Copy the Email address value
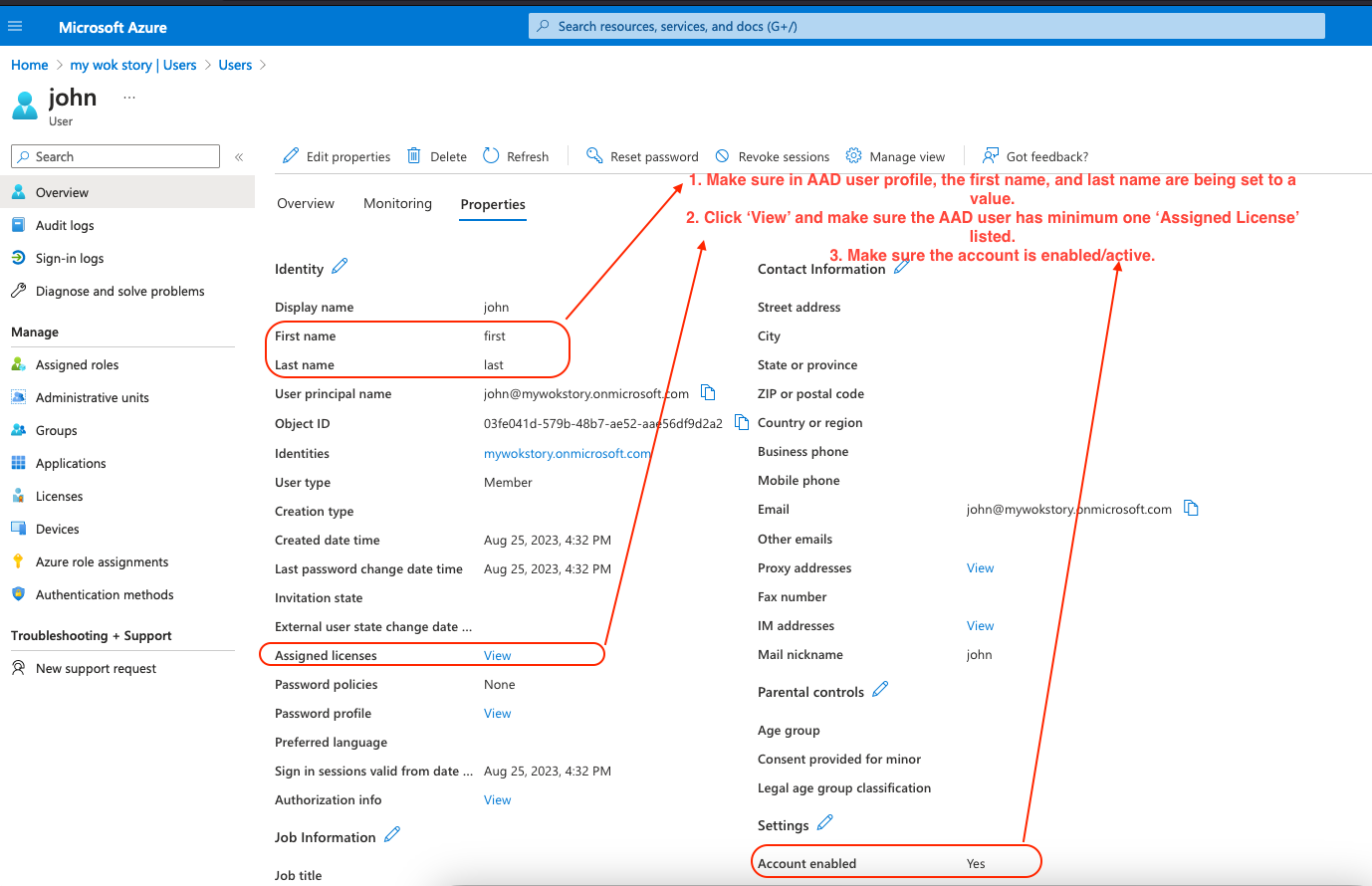The height and width of the screenshot is (886, 1372). point(1191,508)
